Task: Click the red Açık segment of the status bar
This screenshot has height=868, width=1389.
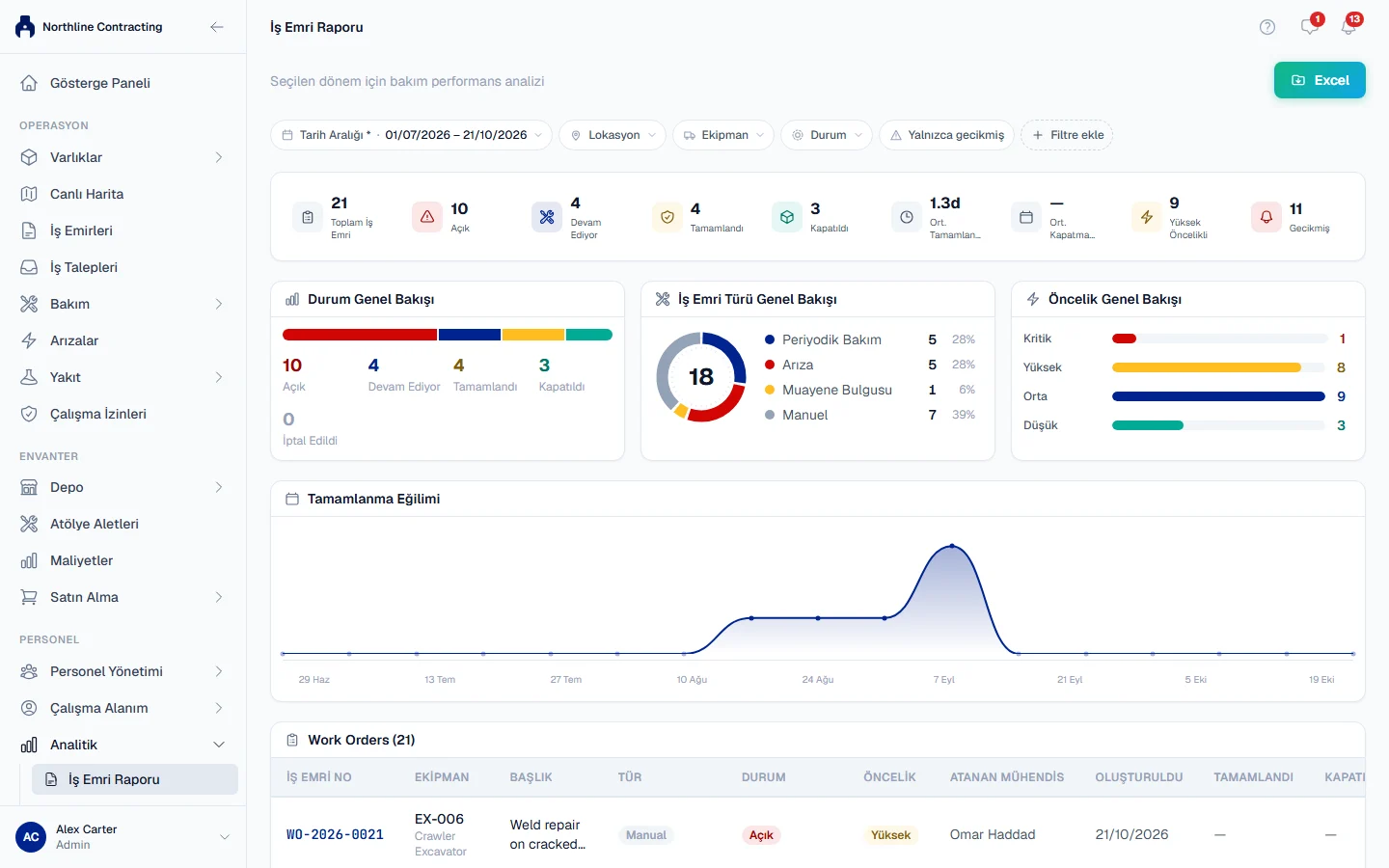Action: coord(360,335)
